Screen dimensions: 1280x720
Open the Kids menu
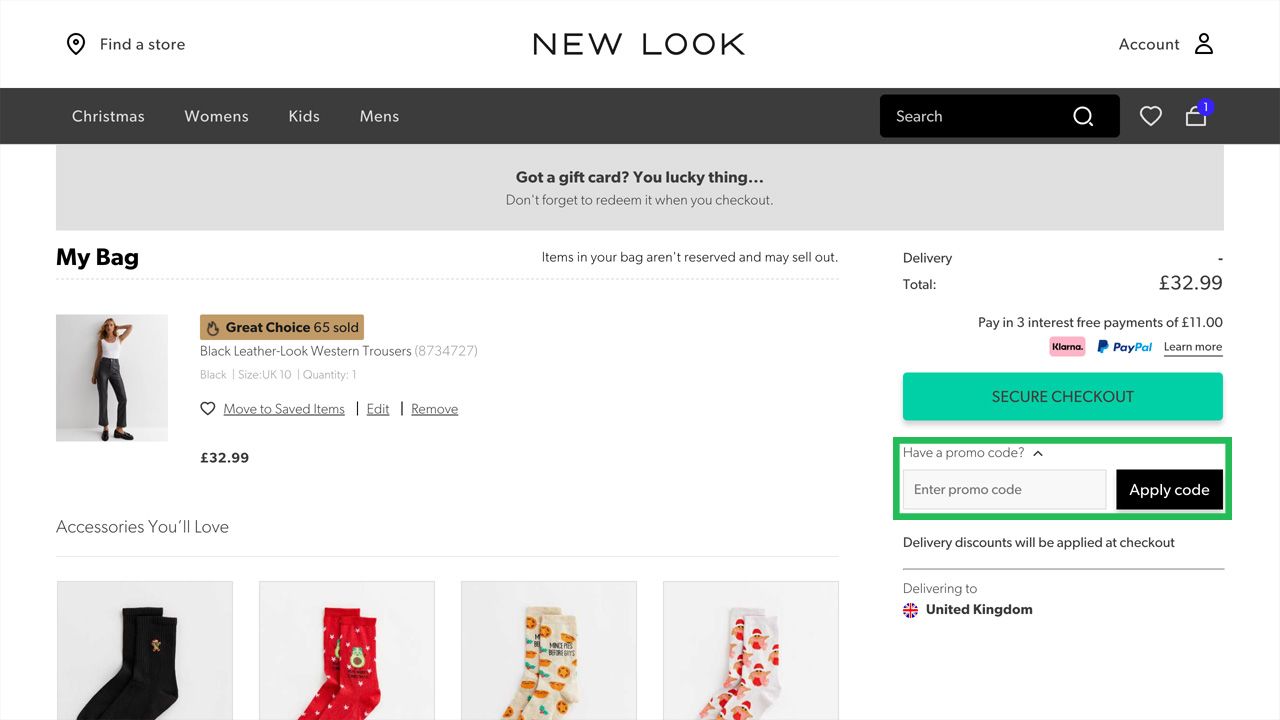click(x=304, y=116)
